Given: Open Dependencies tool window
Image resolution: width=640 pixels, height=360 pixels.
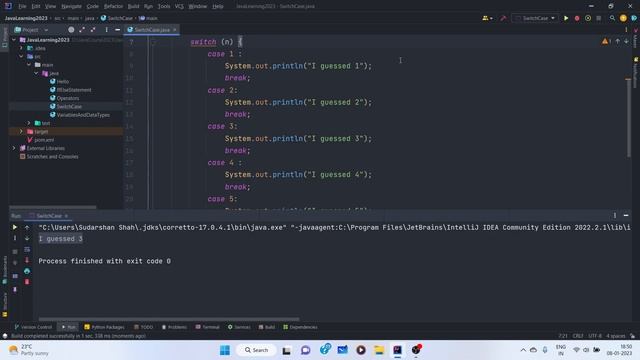Looking at the screenshot, I should (x=300, y=327).
